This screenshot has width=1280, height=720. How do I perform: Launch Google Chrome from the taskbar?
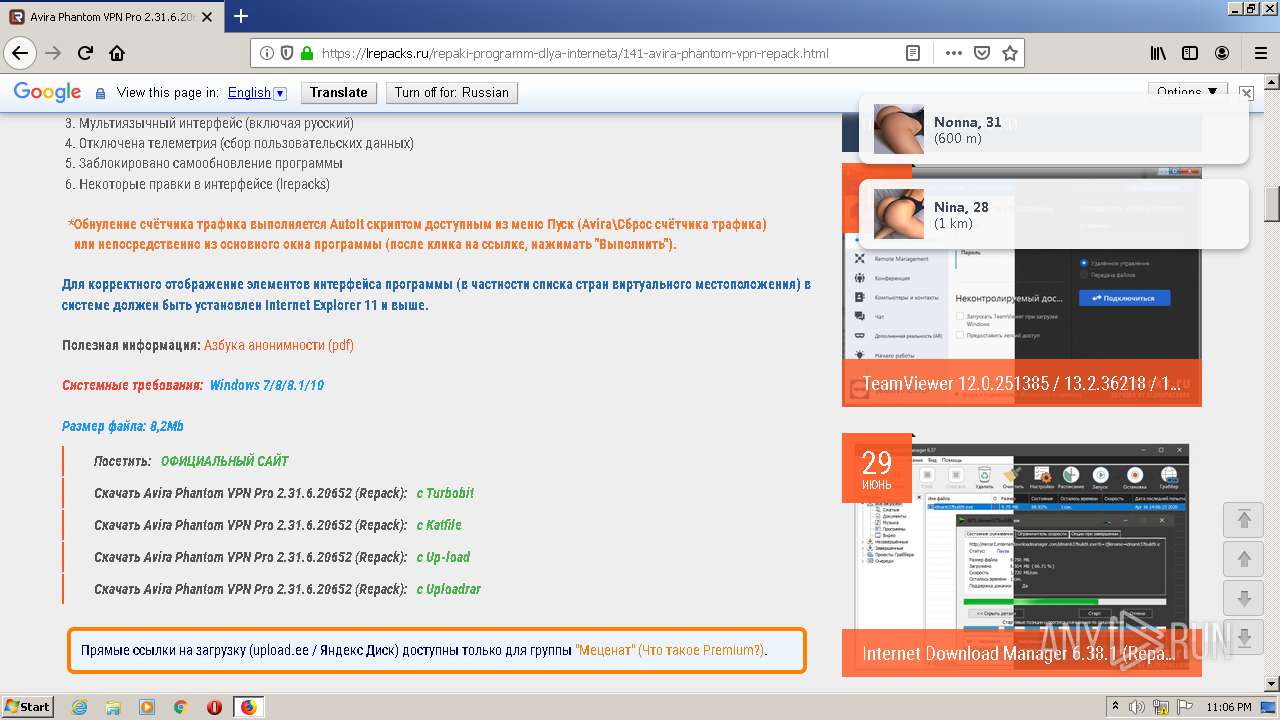(180, 707)
